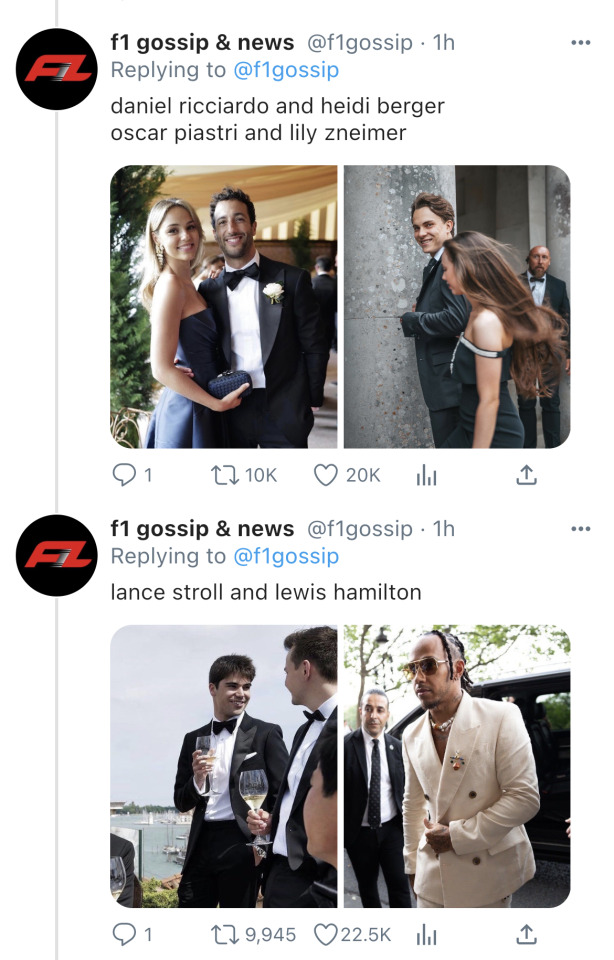Like the Stroll and Hamilton tweet
This screenshot has height=960, width=614.
click(325, 934)
